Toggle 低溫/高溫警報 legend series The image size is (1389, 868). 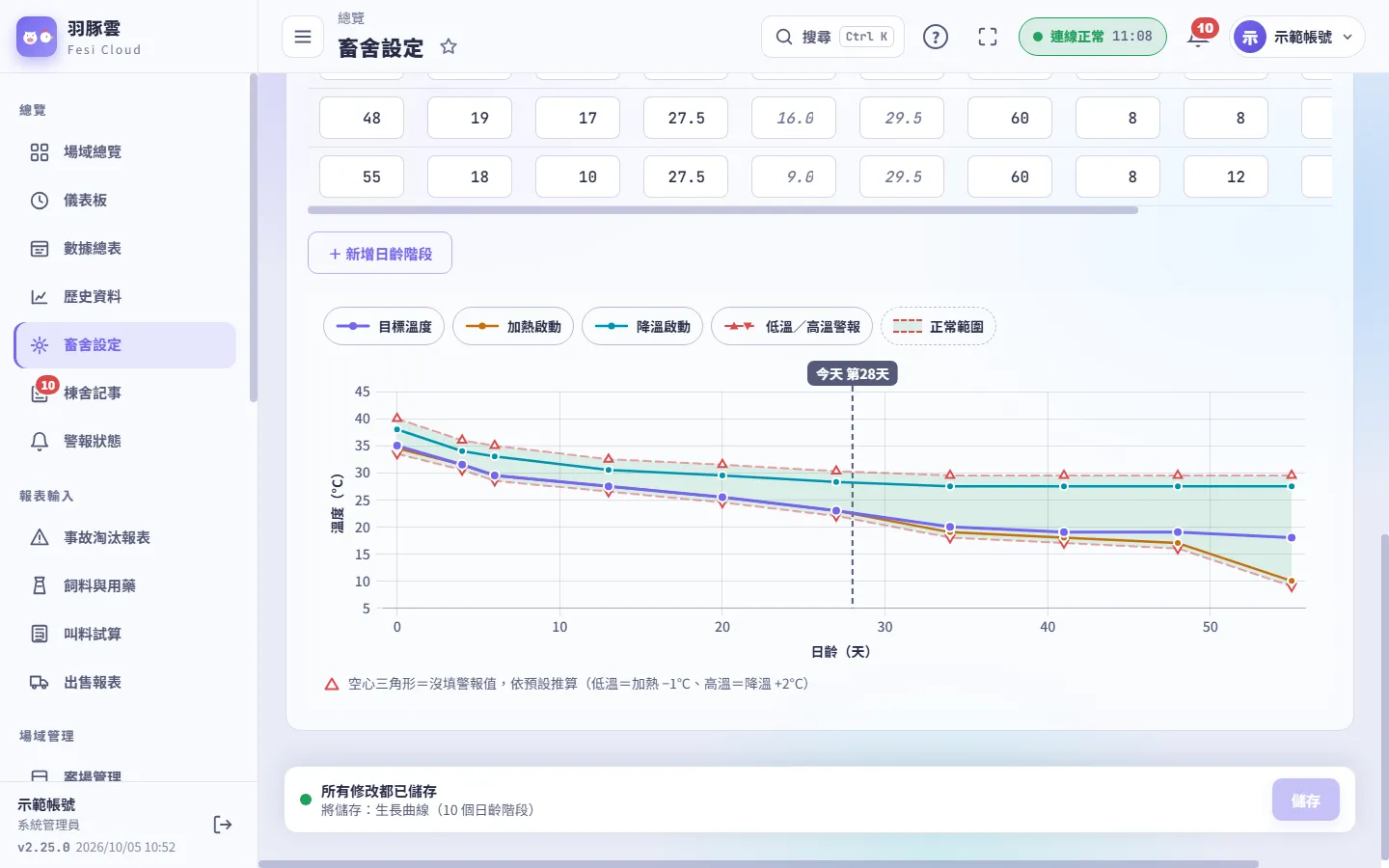coord(792,326)
